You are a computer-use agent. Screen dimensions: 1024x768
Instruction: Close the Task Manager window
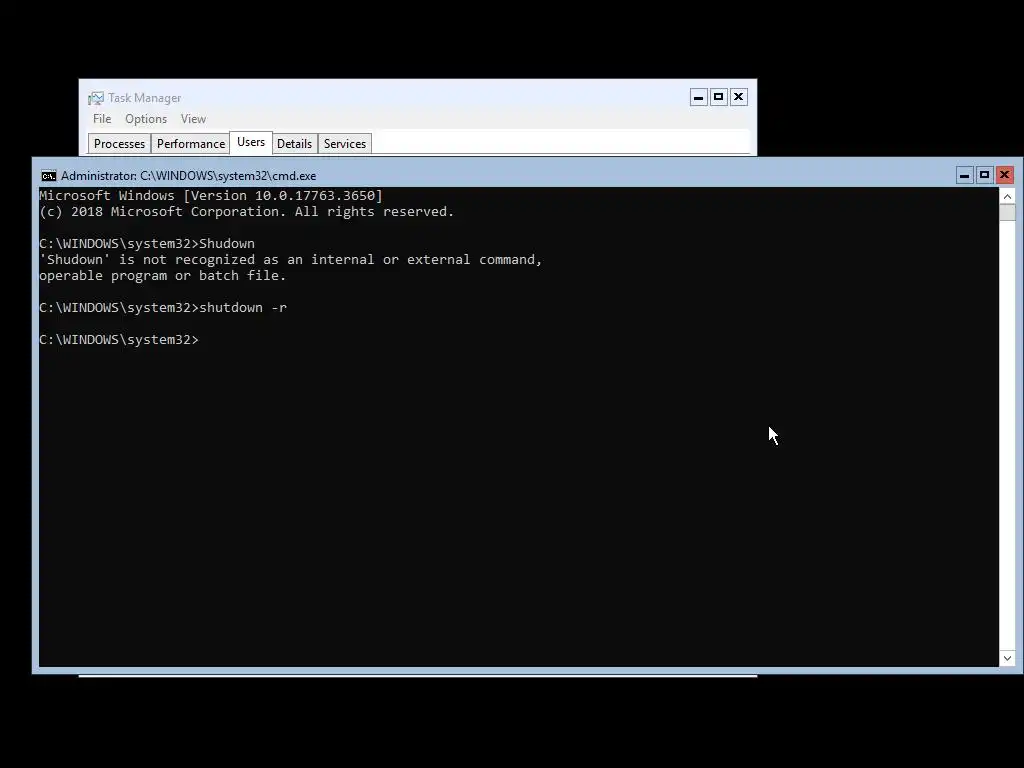[x=739, y=97]
